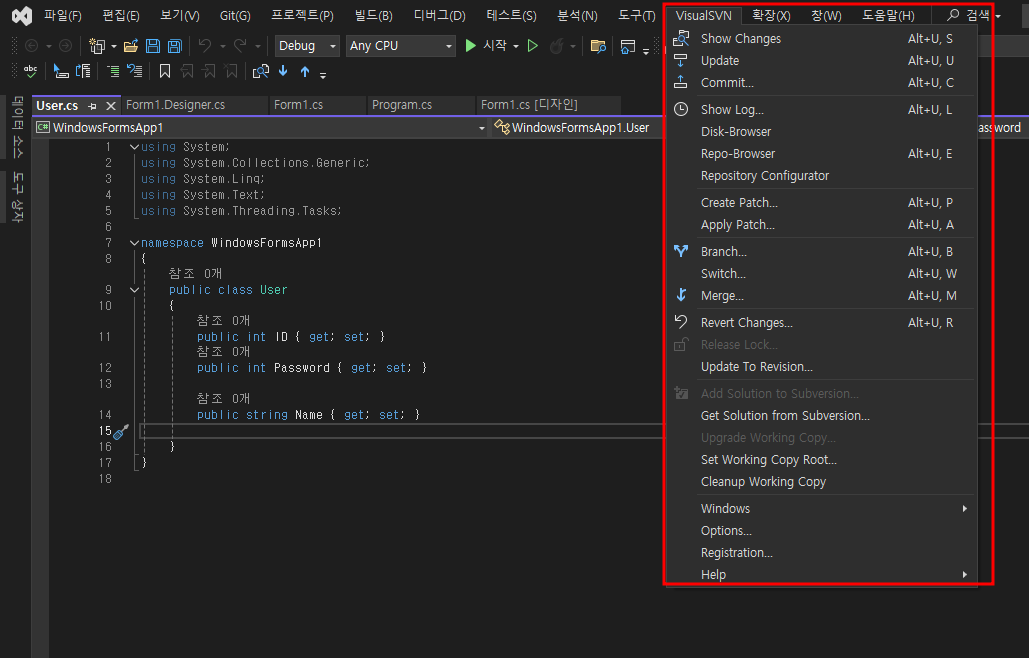
Task: Open the Any CPU platform dropdown
Action: (x=400, y=46)
